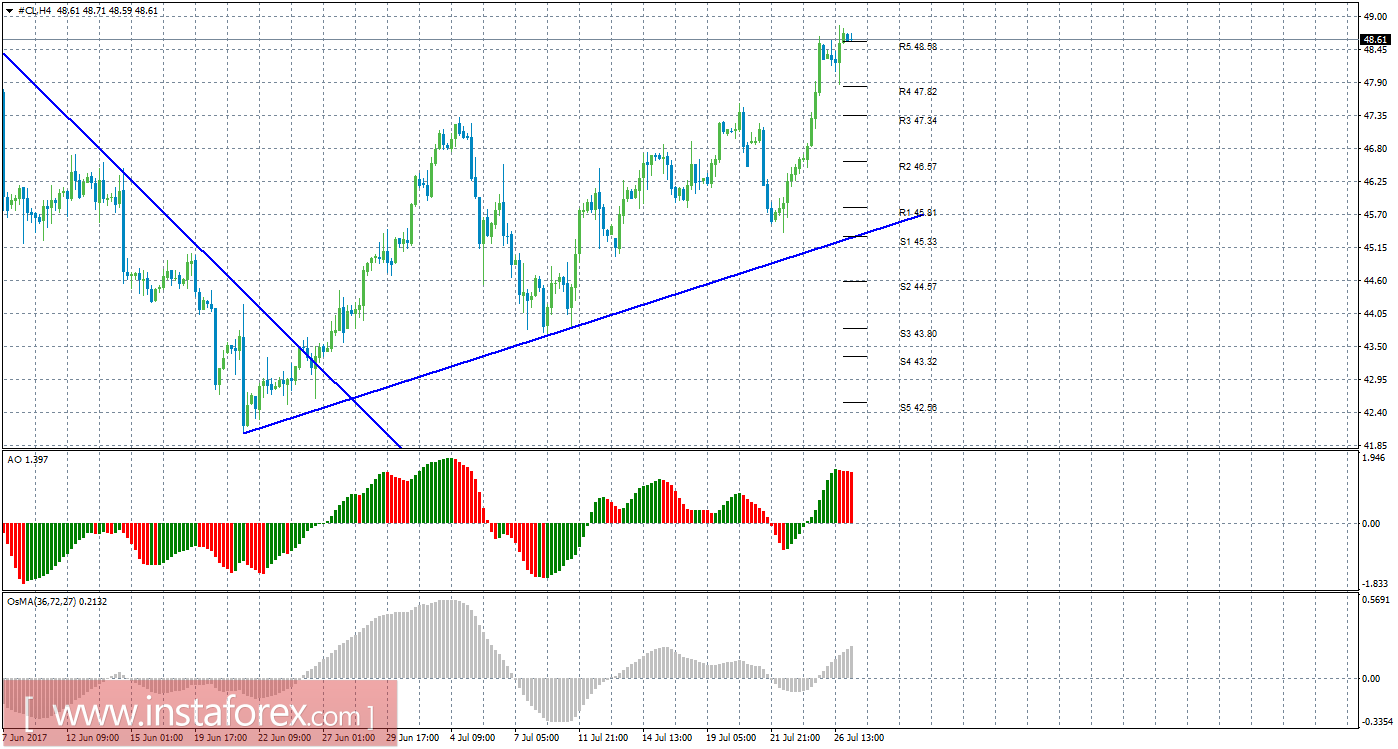1398x749 pixels.
Task: Click the R5 48.58 pivot label
Action: (918, 47)
